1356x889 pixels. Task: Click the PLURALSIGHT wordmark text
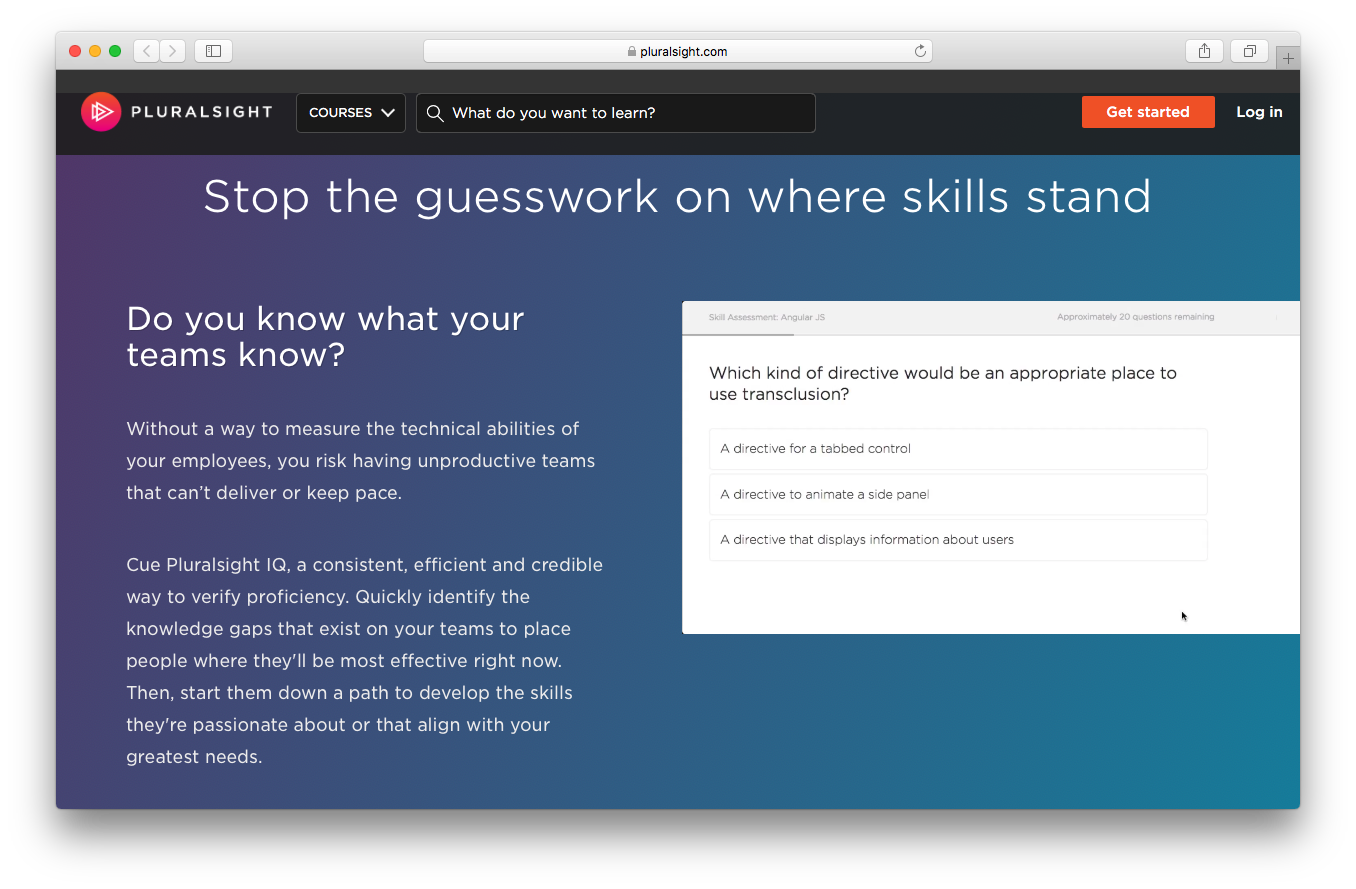tap(201, 112)
